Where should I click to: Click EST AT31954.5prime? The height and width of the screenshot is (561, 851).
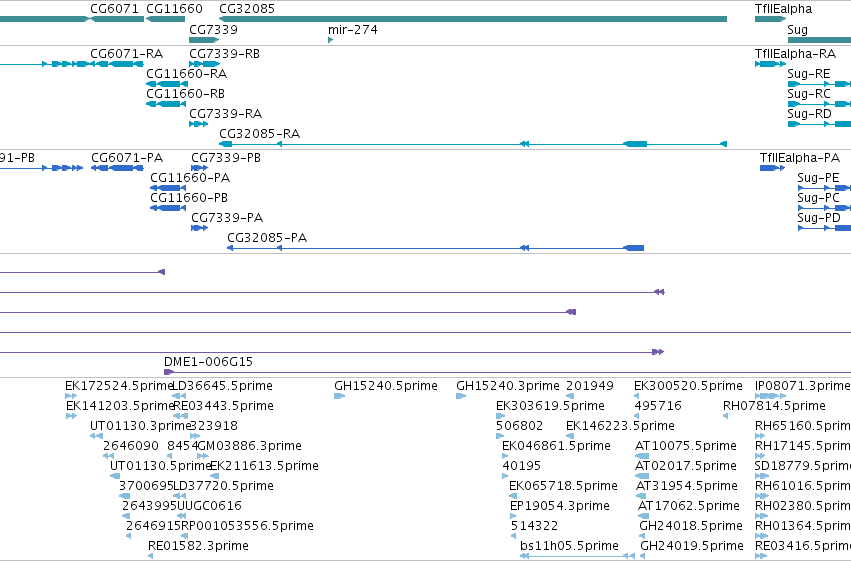click(x=687, y=486)
